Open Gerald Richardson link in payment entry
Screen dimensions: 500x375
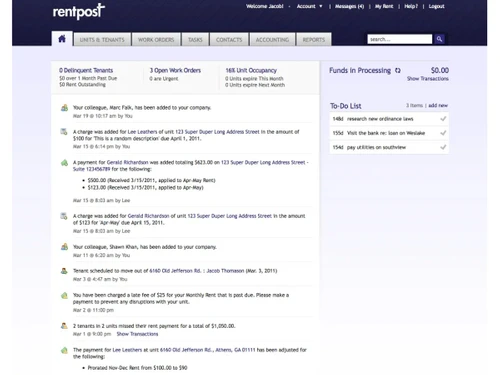[x=128, y=163]
